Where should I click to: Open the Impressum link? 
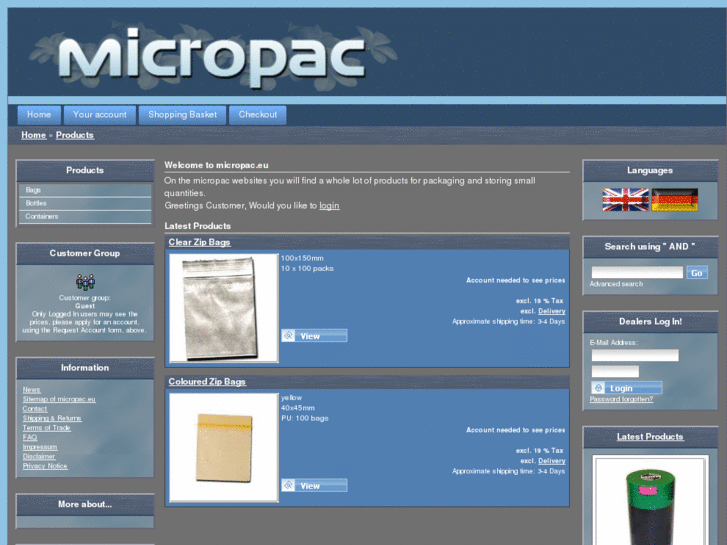tap(40, 447)
